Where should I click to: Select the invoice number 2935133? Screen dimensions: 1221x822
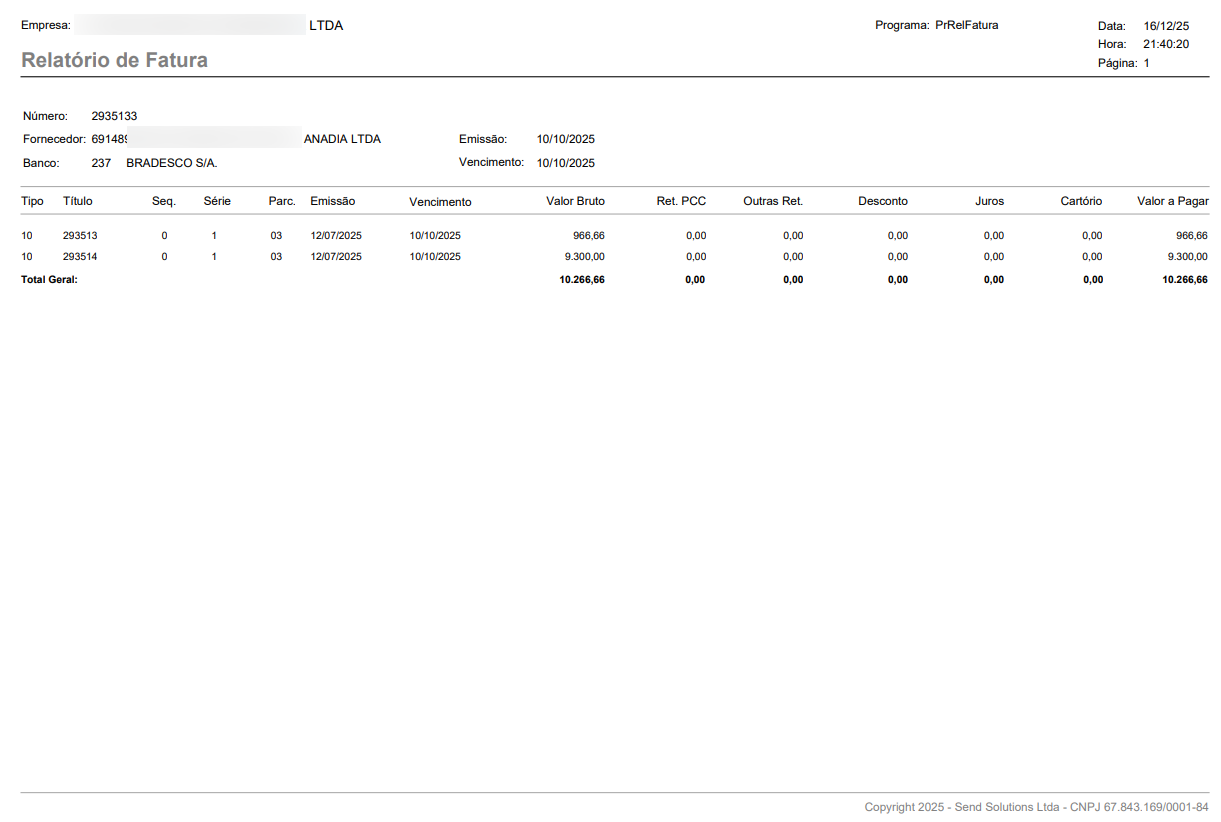click(x=114, y=116)
